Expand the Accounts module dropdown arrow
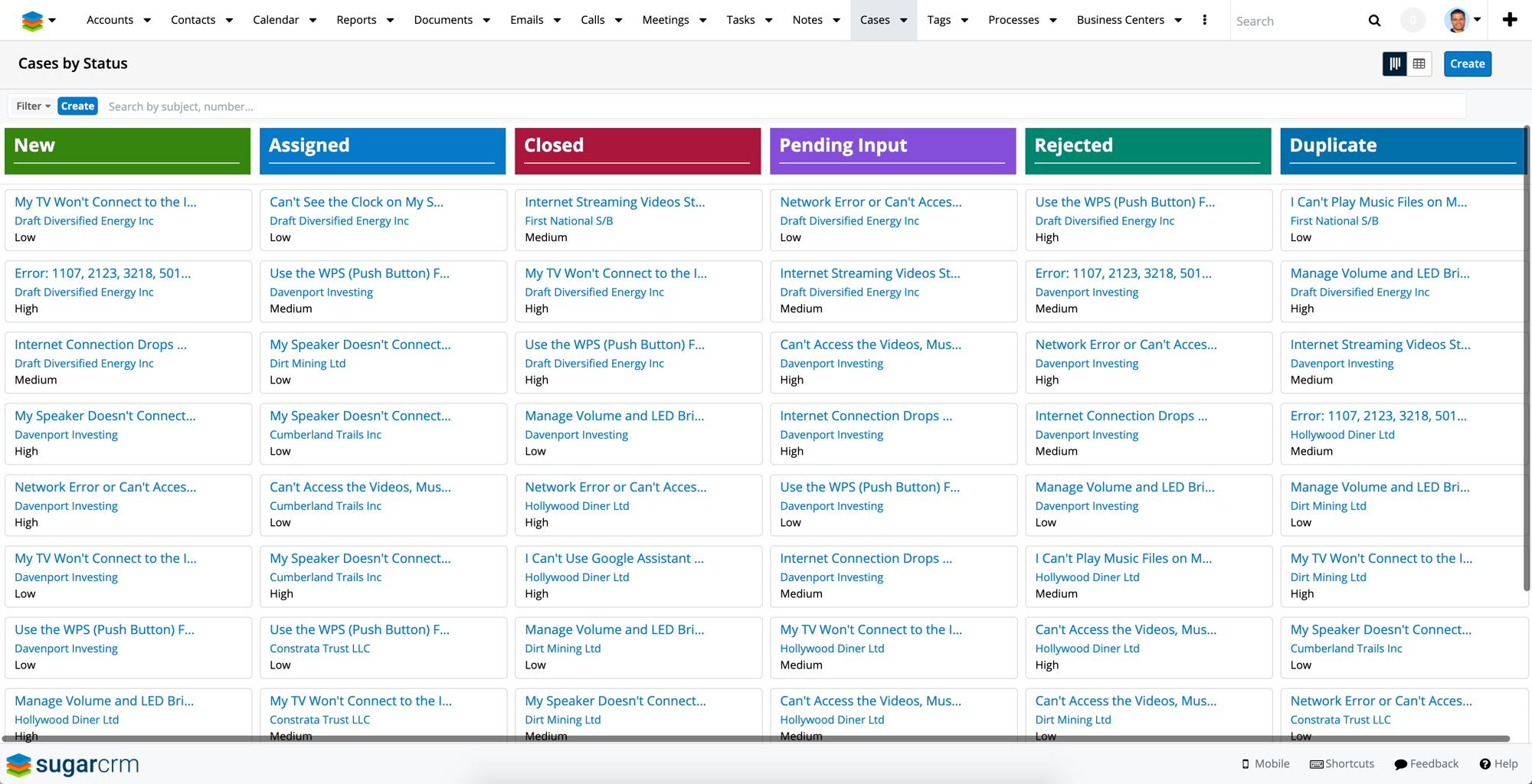Viewport: 1532px width, 784px height. (x=147, y=21)
